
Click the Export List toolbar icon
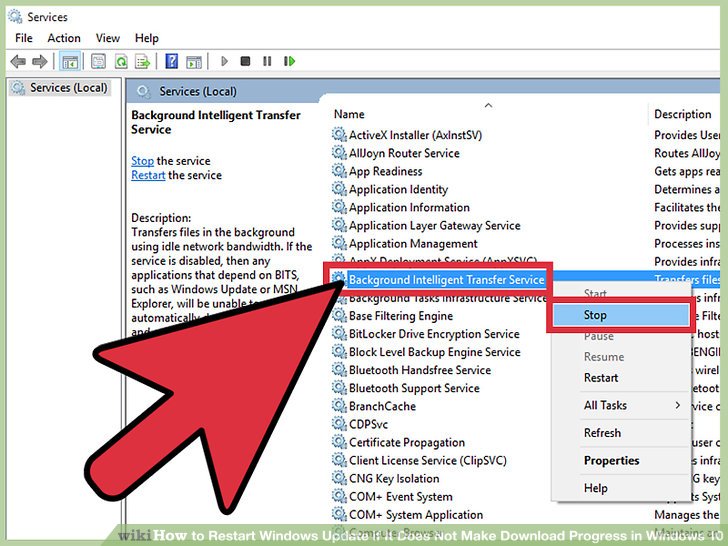pos(143,61)
